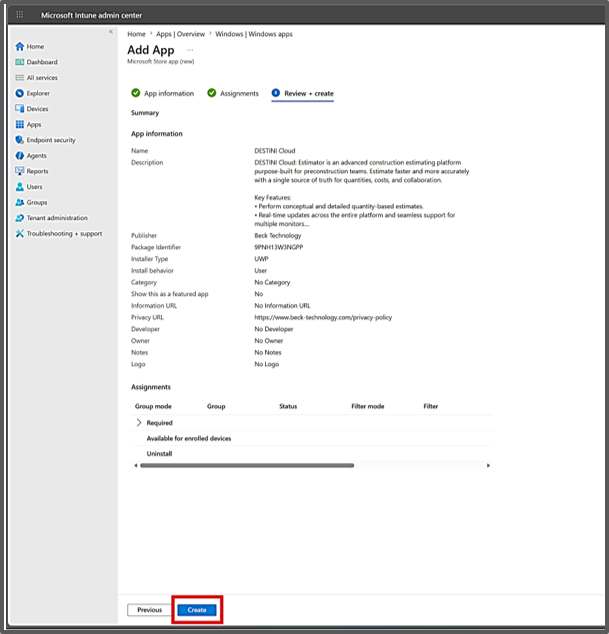
Task: Click the Group column header
Action: (x=216, y=406)
